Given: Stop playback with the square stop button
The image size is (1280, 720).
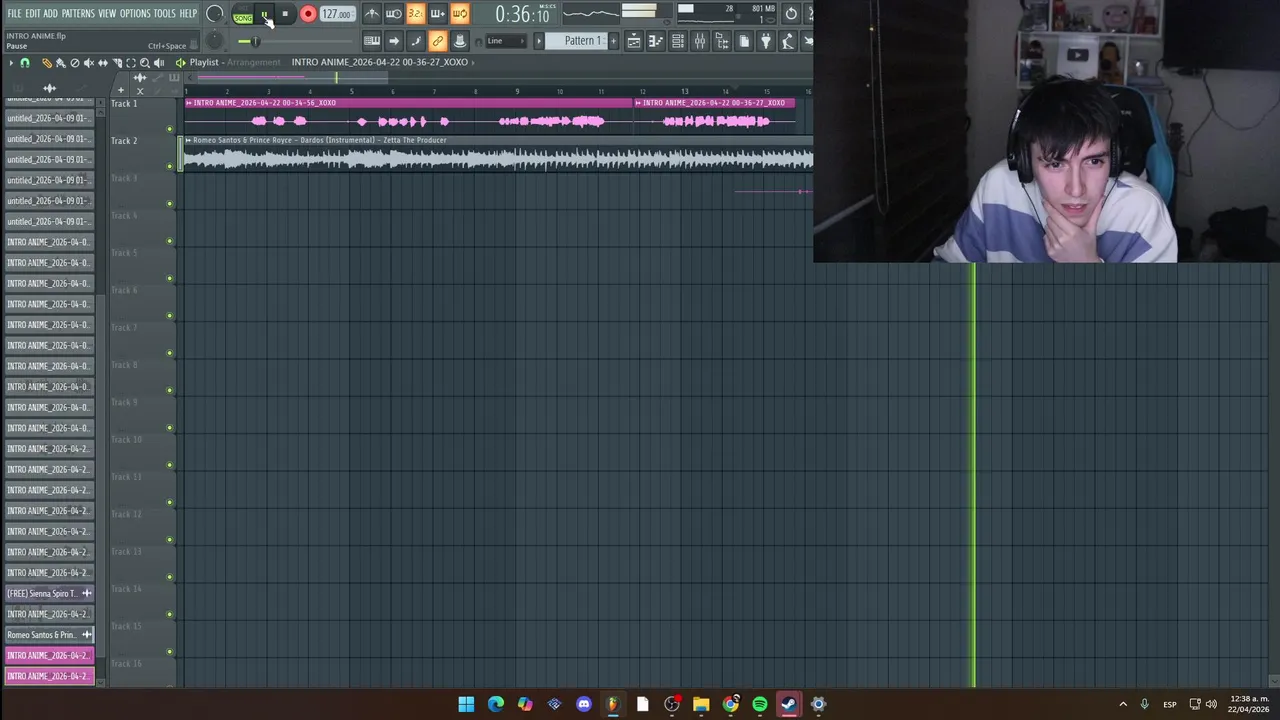Looking at the screenshot, I should pos(285,14).
